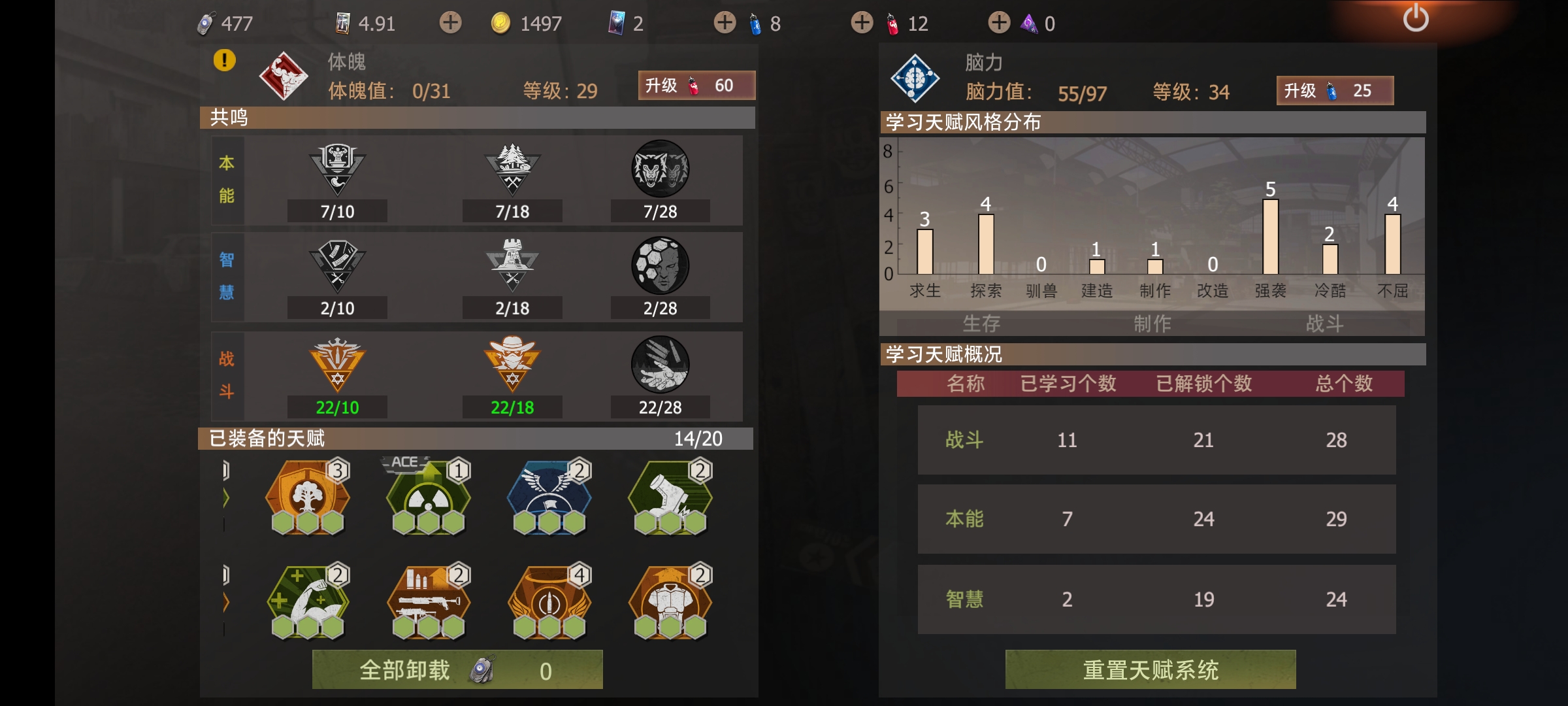The height and width of the screenshot is (706, 1568).
Task: Tap the power icon at top right
Action: pyautogui.click(x=1416, y=18)
